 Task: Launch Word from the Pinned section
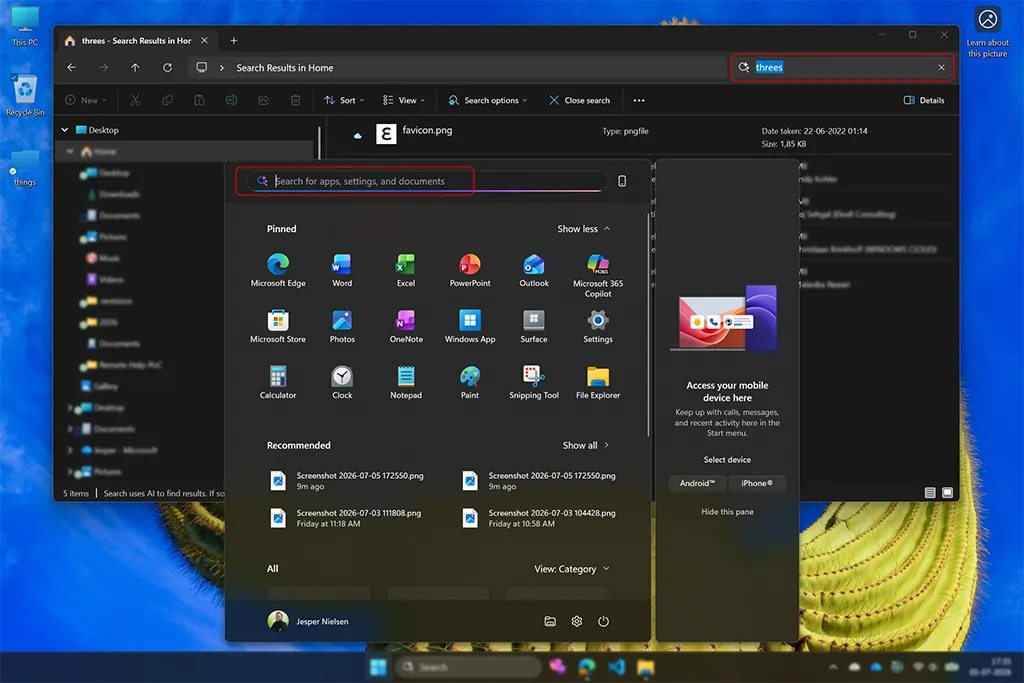coord(342,270)
